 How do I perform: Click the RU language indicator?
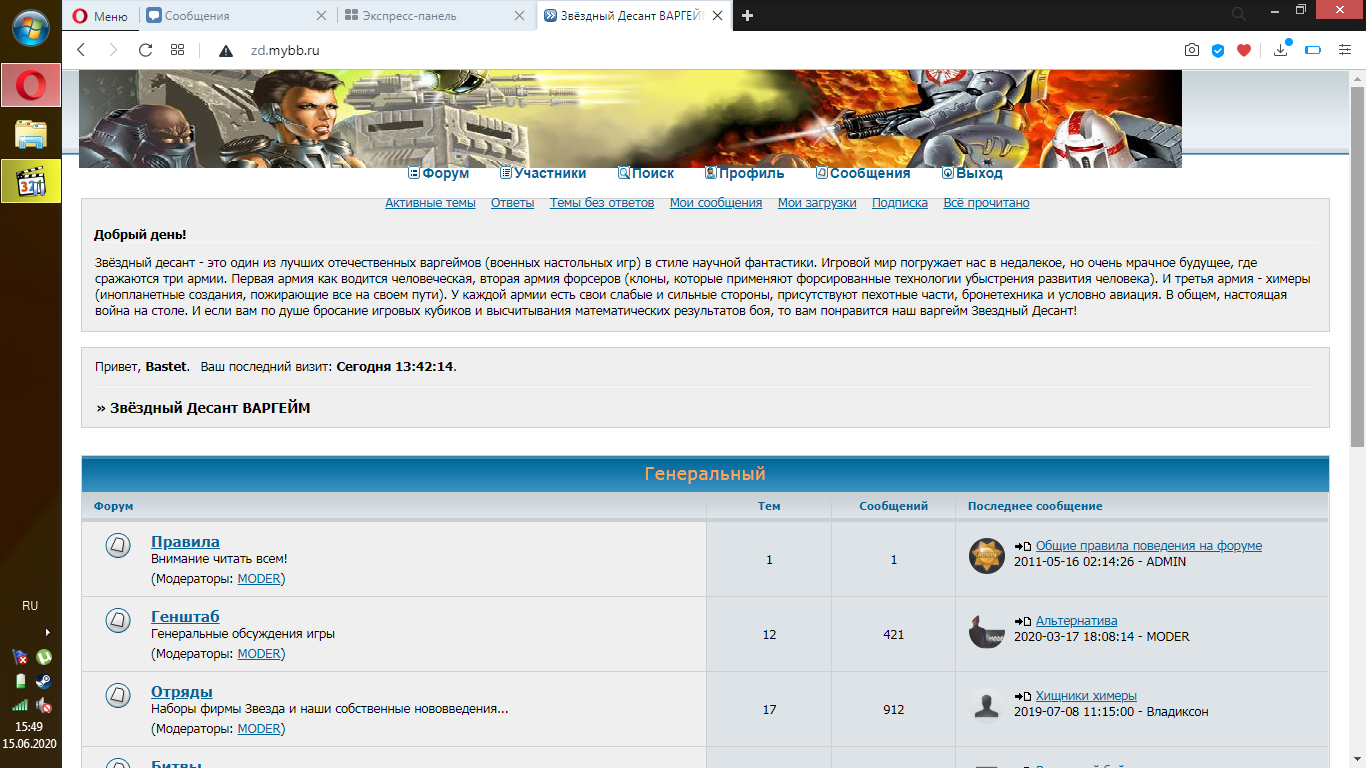30,606
